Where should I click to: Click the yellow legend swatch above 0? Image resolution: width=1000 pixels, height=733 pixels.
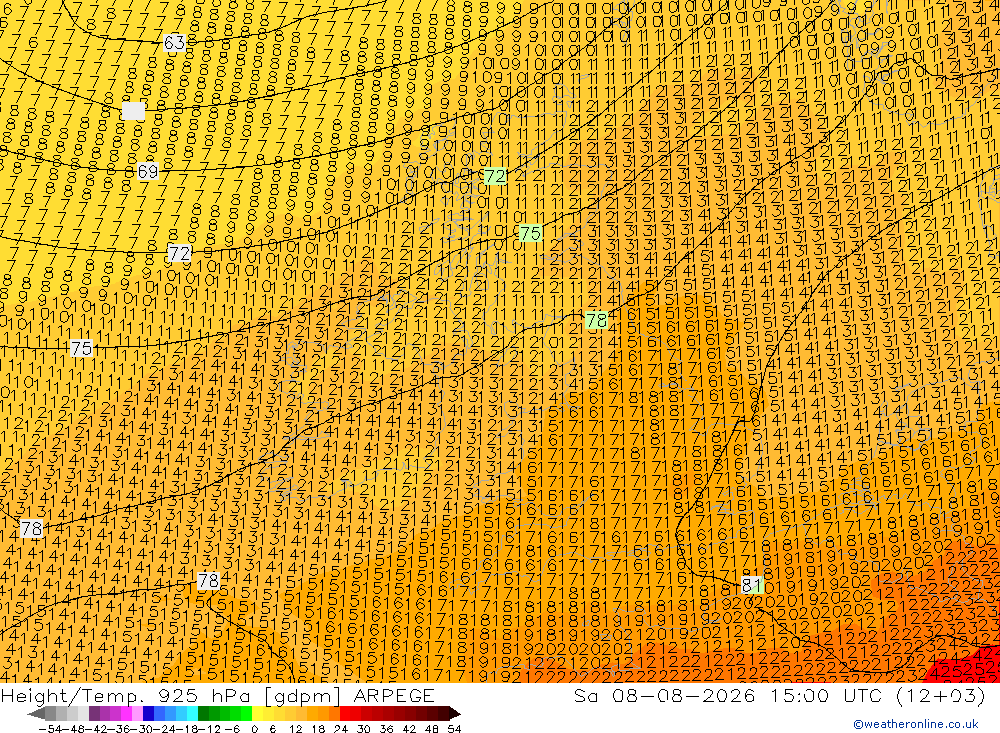pyautogui.click(x=258, y=714)
